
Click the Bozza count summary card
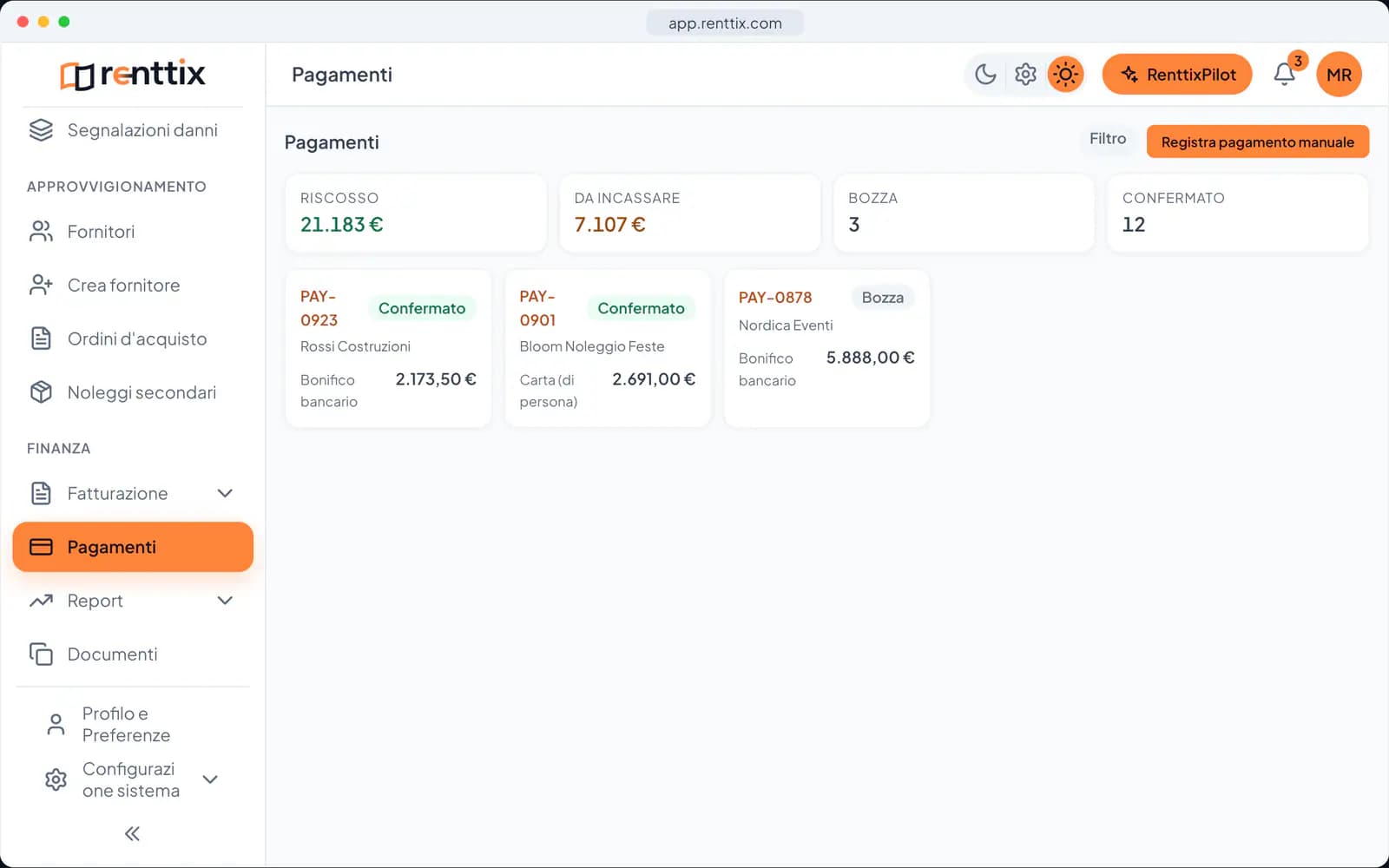point(964,214)
